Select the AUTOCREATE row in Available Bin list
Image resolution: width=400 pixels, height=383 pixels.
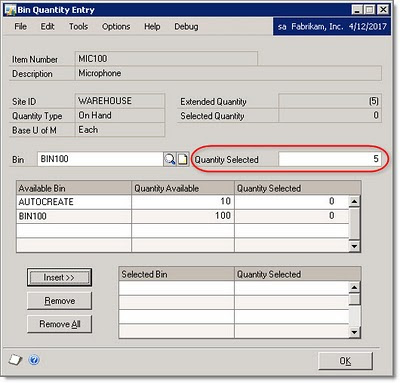click(x=182, y=202)
